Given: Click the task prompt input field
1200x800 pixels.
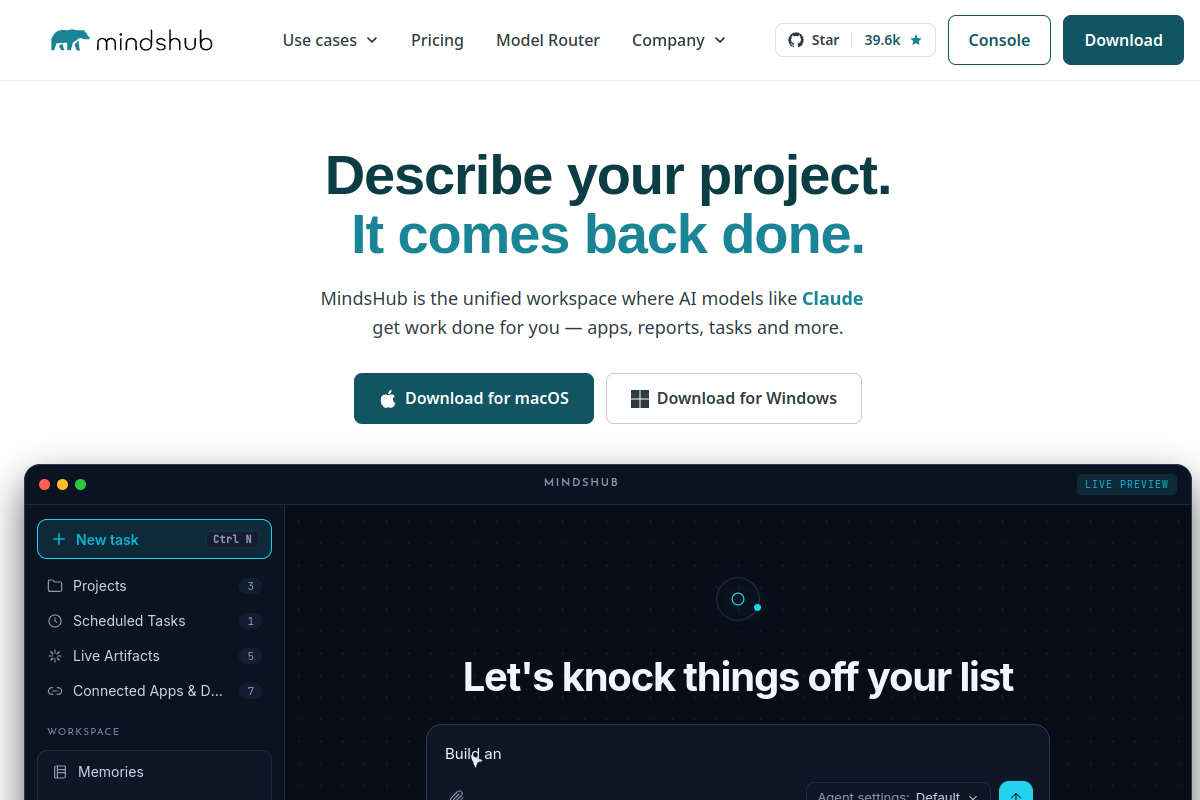Looking at the screenshot, I should (737, 754).
